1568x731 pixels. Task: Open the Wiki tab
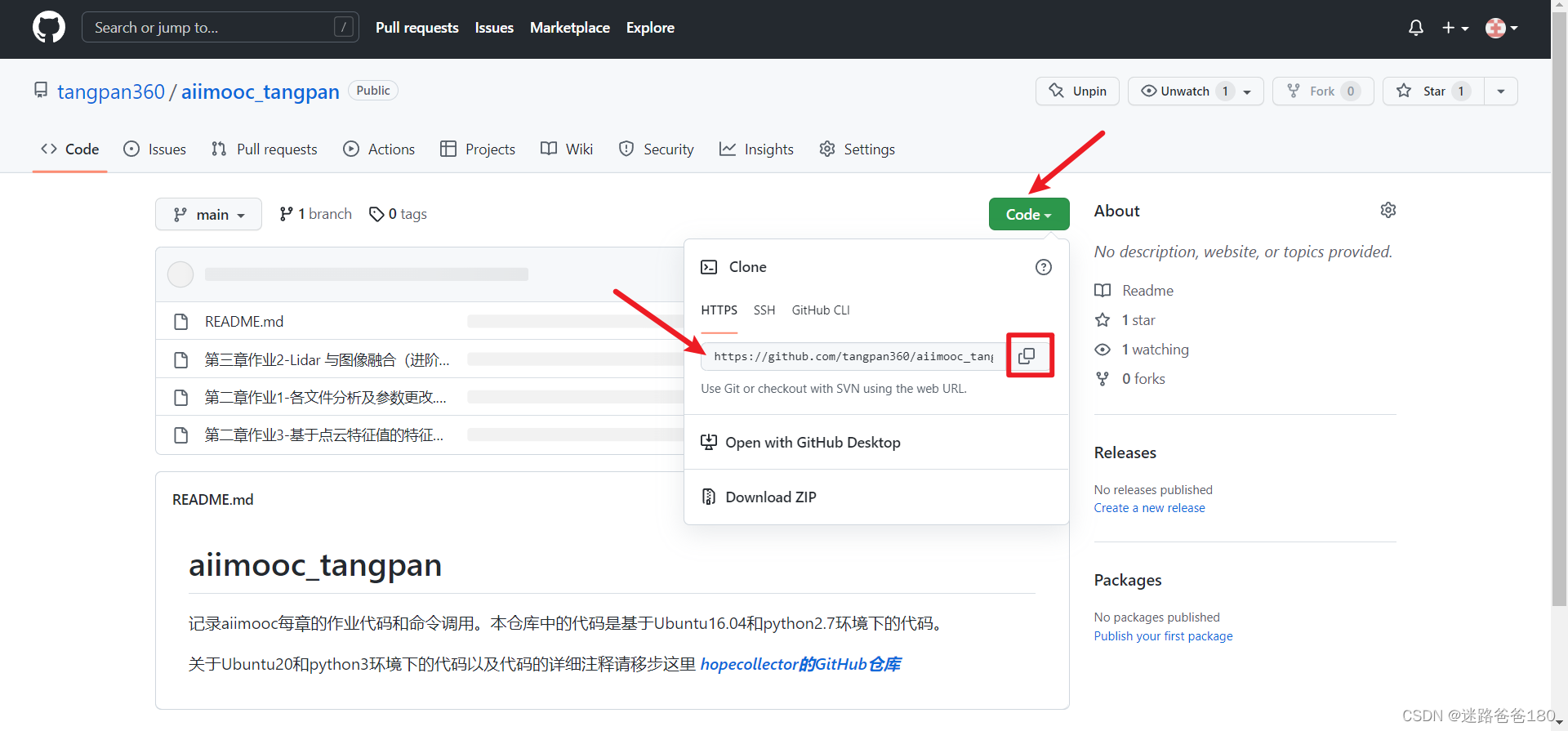pos(567,149)
